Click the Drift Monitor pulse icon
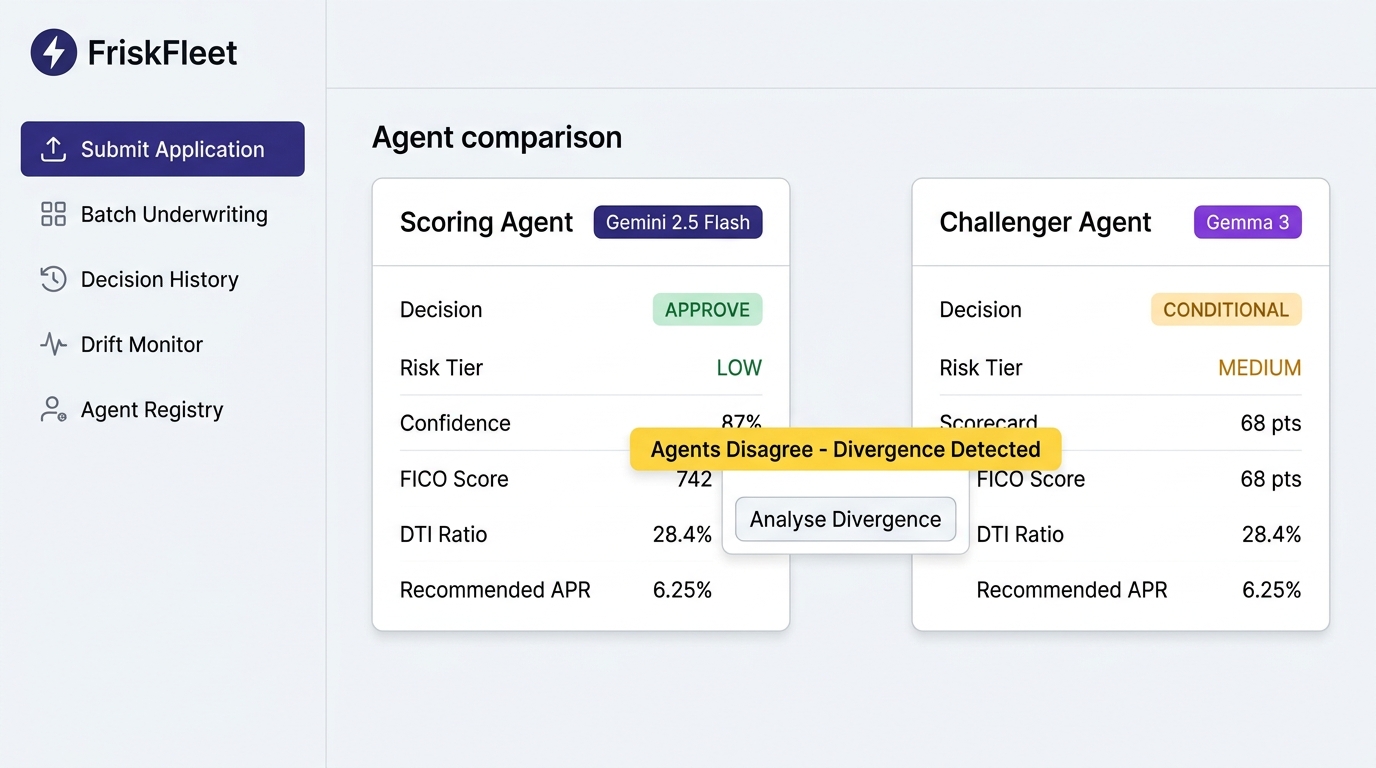Viewport: 1376px width, 768px height. pyautogui.click(x=53, y=344)
